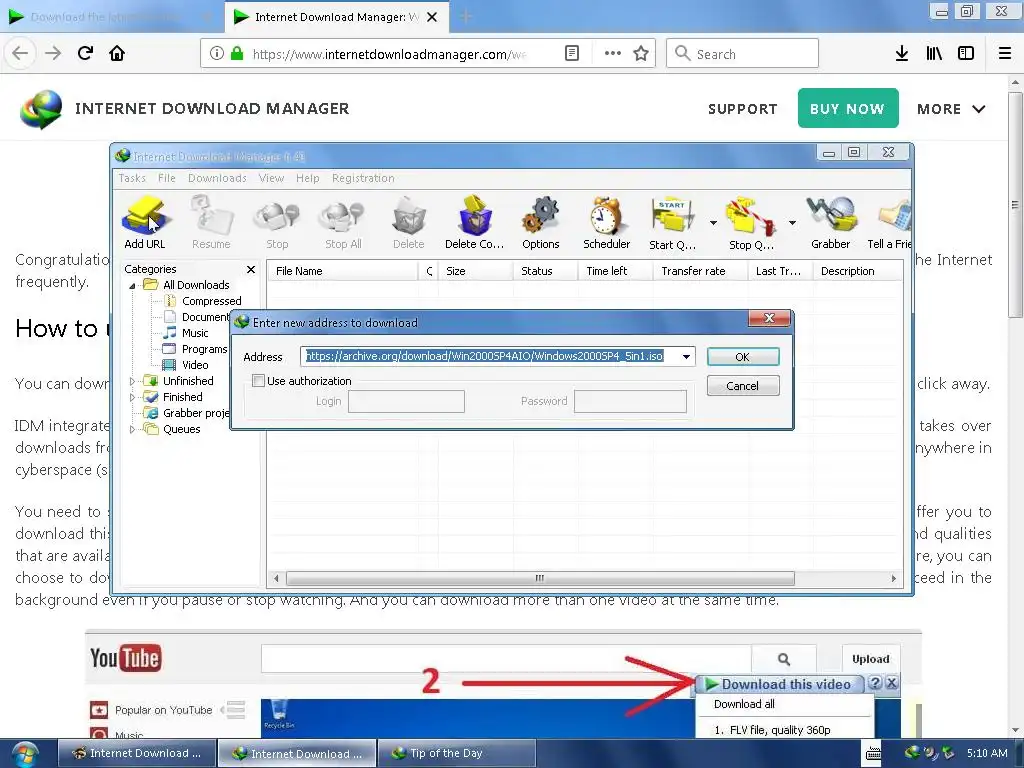Toggle the Firefox sidebar icon
Screen dimensions: 1024x768
pyautogui.click(x=966, y=53)
